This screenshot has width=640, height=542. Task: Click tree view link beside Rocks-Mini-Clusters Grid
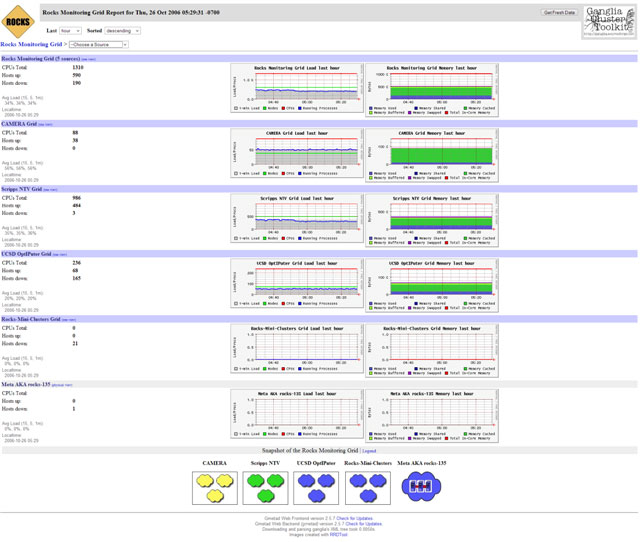point(69,320)
